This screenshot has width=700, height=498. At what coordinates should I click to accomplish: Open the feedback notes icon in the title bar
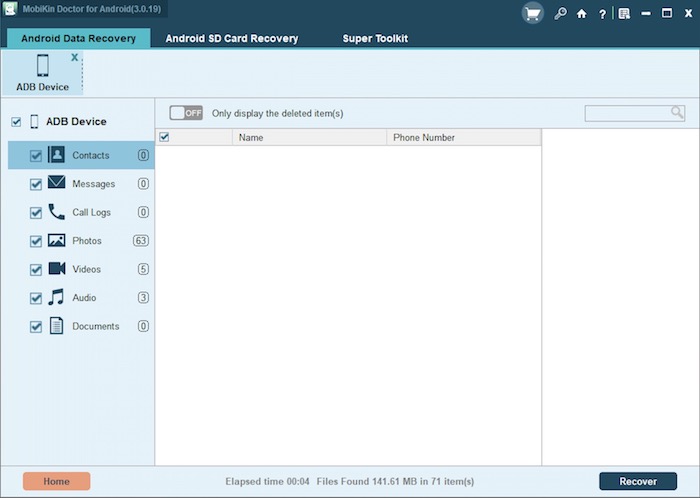pyautogui.click(x=624, y=14)
